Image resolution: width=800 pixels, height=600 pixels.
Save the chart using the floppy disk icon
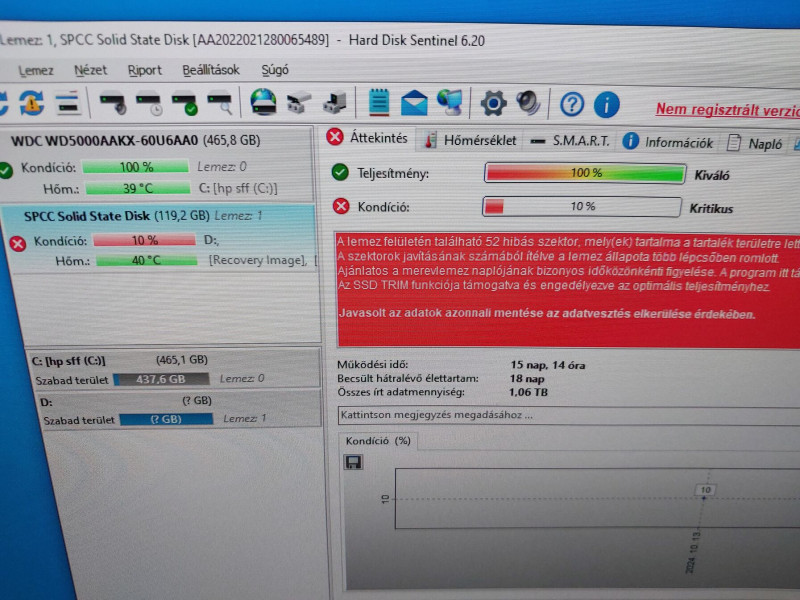(x=353, y=462)
